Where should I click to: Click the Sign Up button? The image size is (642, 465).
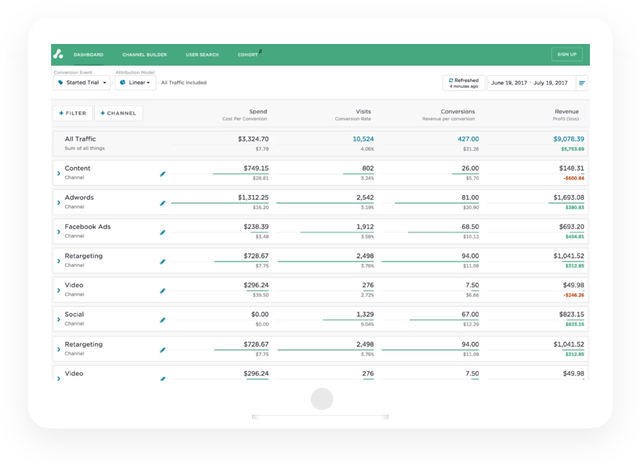pos(566,54)
